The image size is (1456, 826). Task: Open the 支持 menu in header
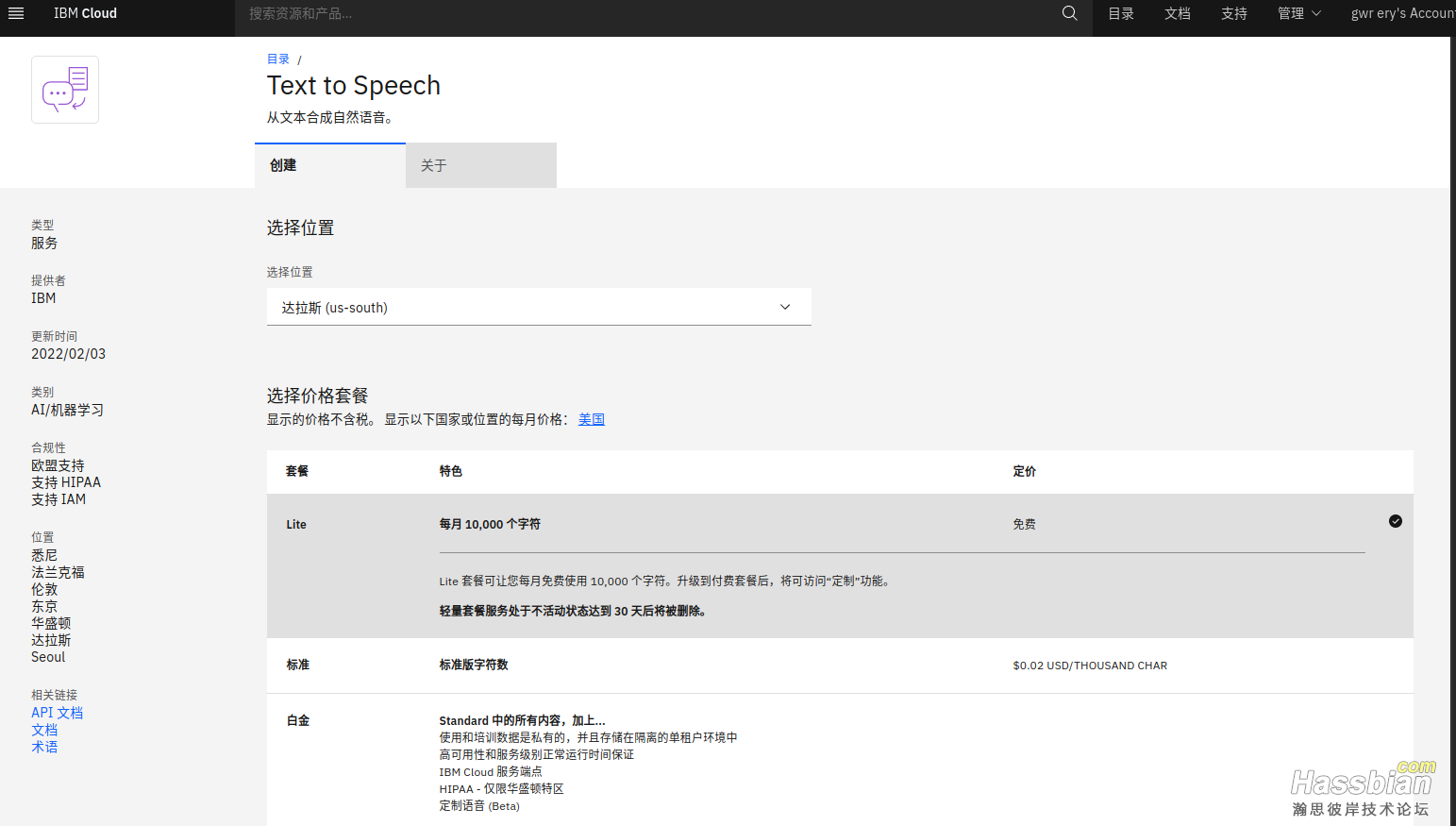point(1234,13)
